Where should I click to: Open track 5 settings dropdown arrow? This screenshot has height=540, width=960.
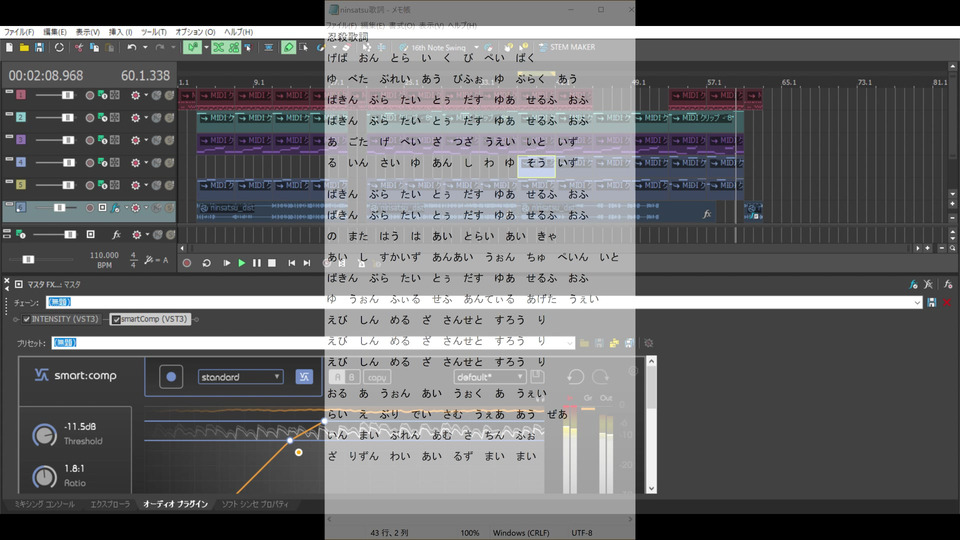click(x=146, y=185)
